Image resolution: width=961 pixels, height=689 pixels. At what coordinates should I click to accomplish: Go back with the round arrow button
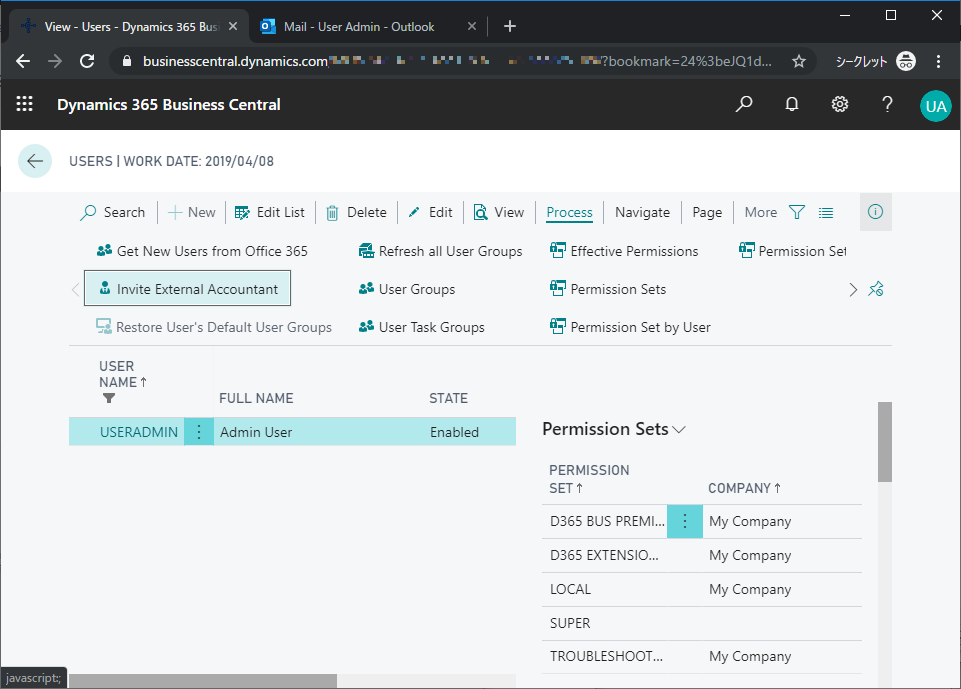[x=35, y=161]
